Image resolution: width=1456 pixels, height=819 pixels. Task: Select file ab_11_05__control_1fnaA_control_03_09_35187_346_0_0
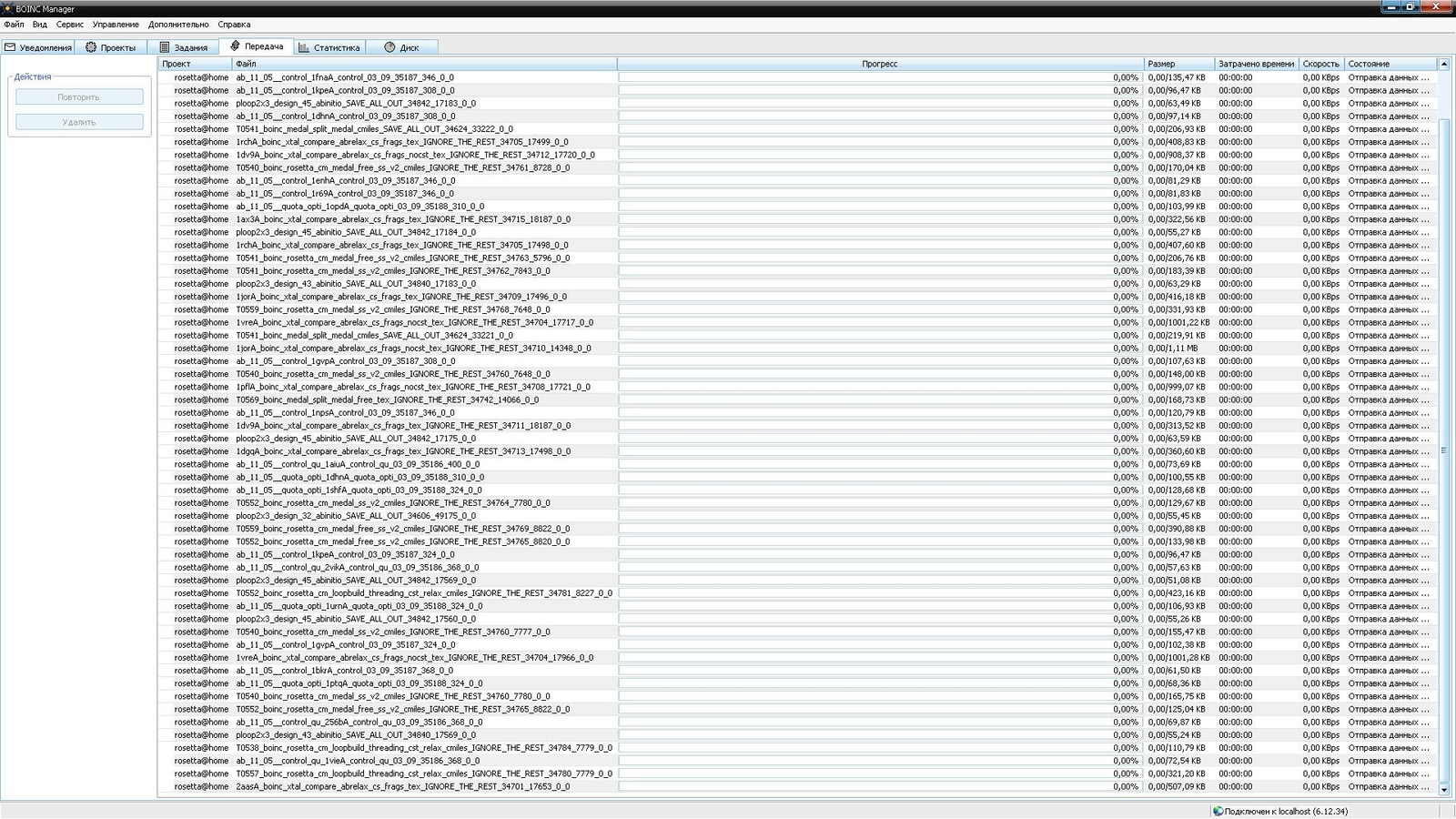[345, 77]
